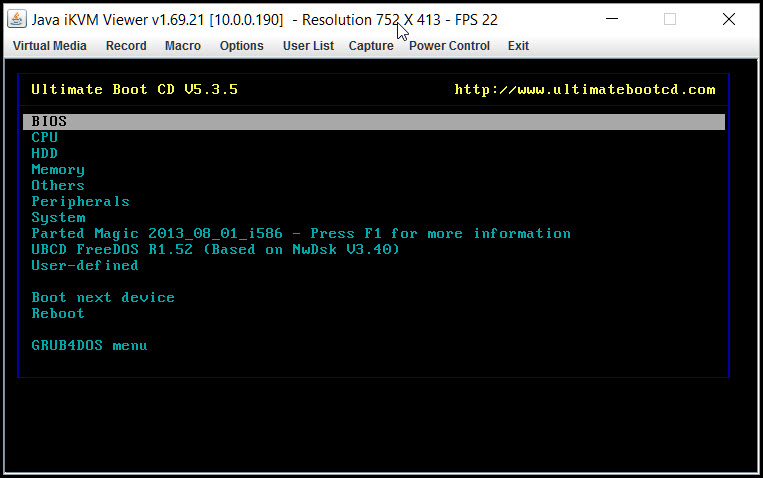Click the Exit menu item

click(x=518, y=46)
